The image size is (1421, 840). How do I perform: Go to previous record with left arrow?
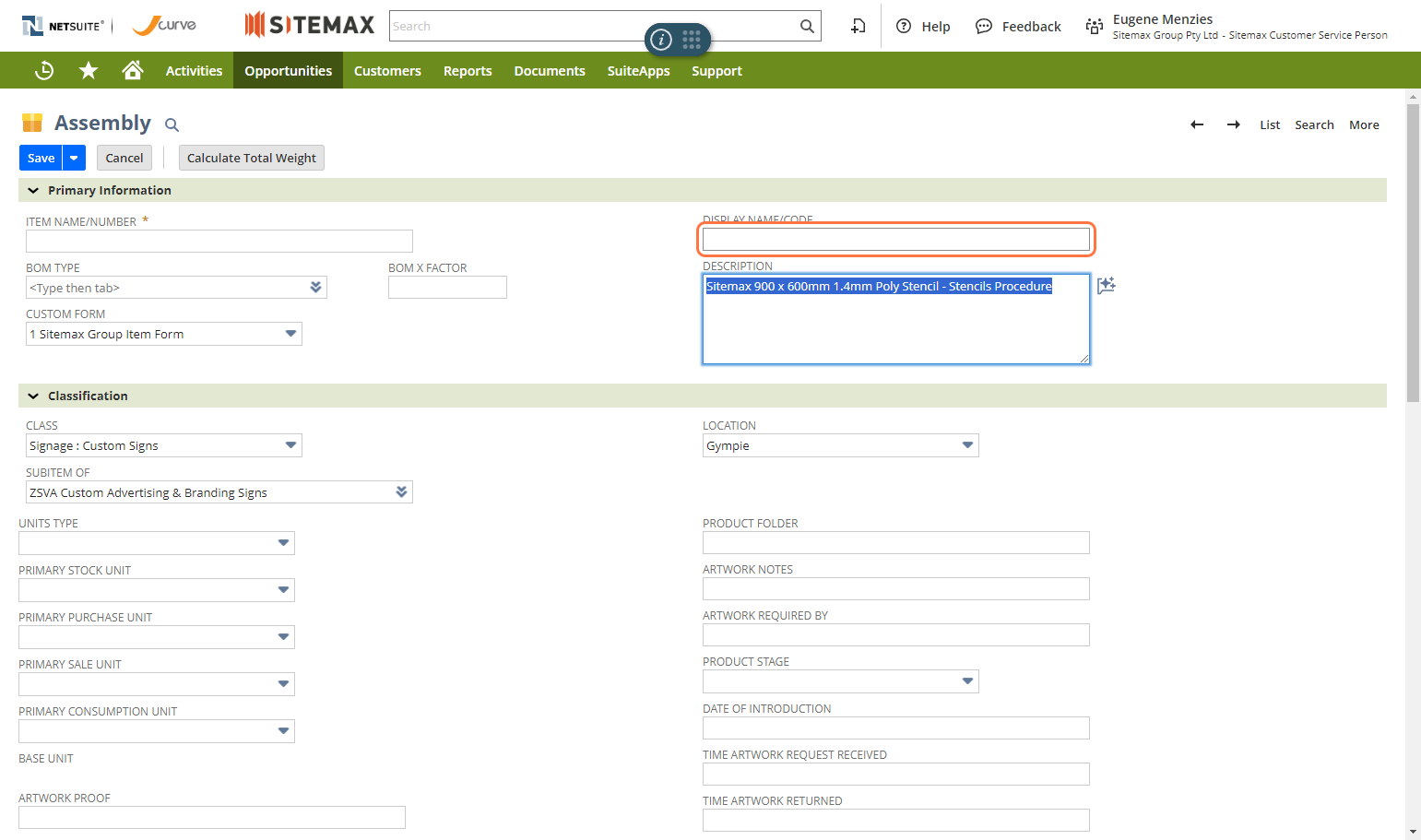click(x=1197, y=124)
